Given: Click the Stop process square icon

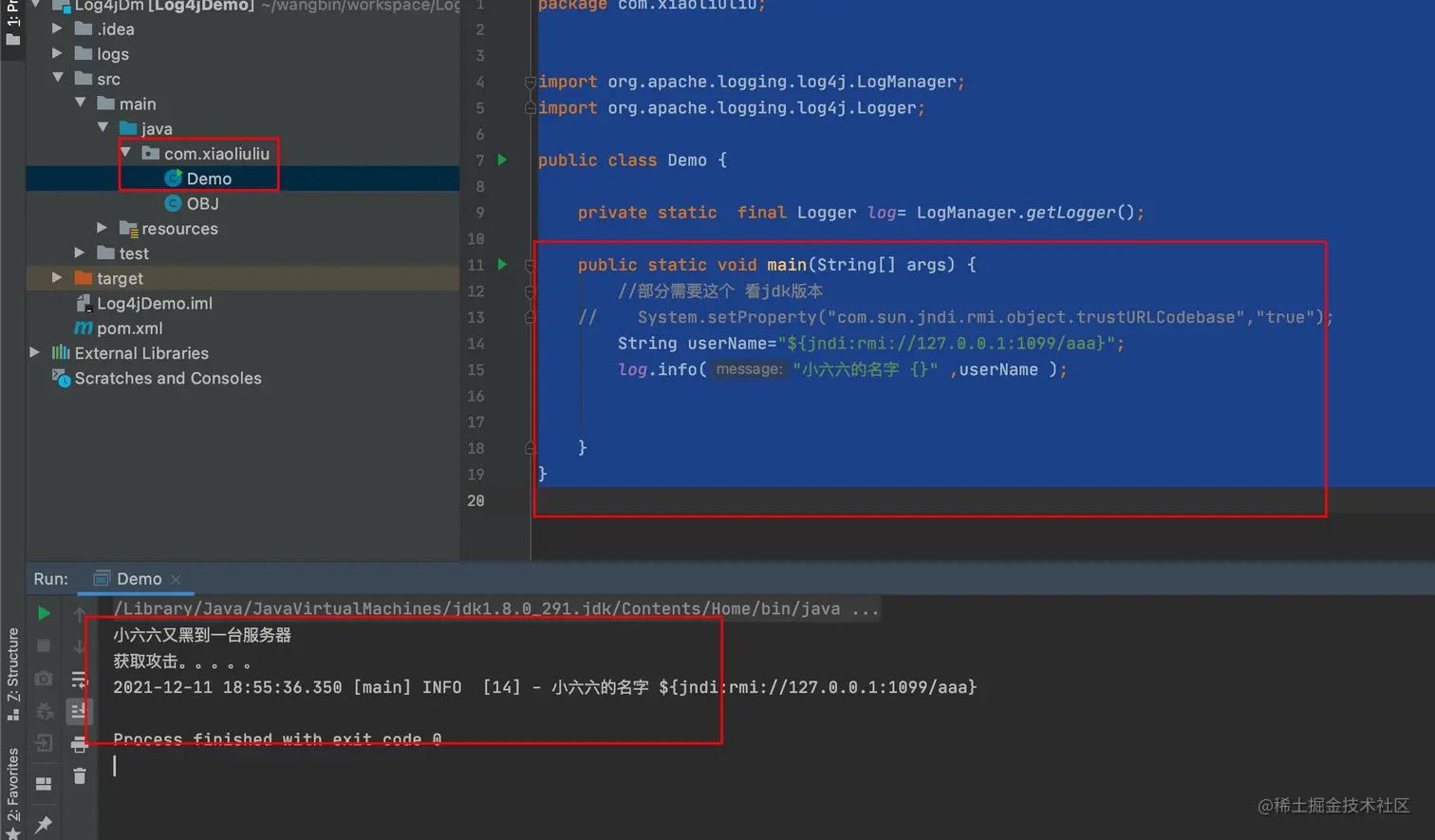Looking at the screenshot, I should coord(44,646).
